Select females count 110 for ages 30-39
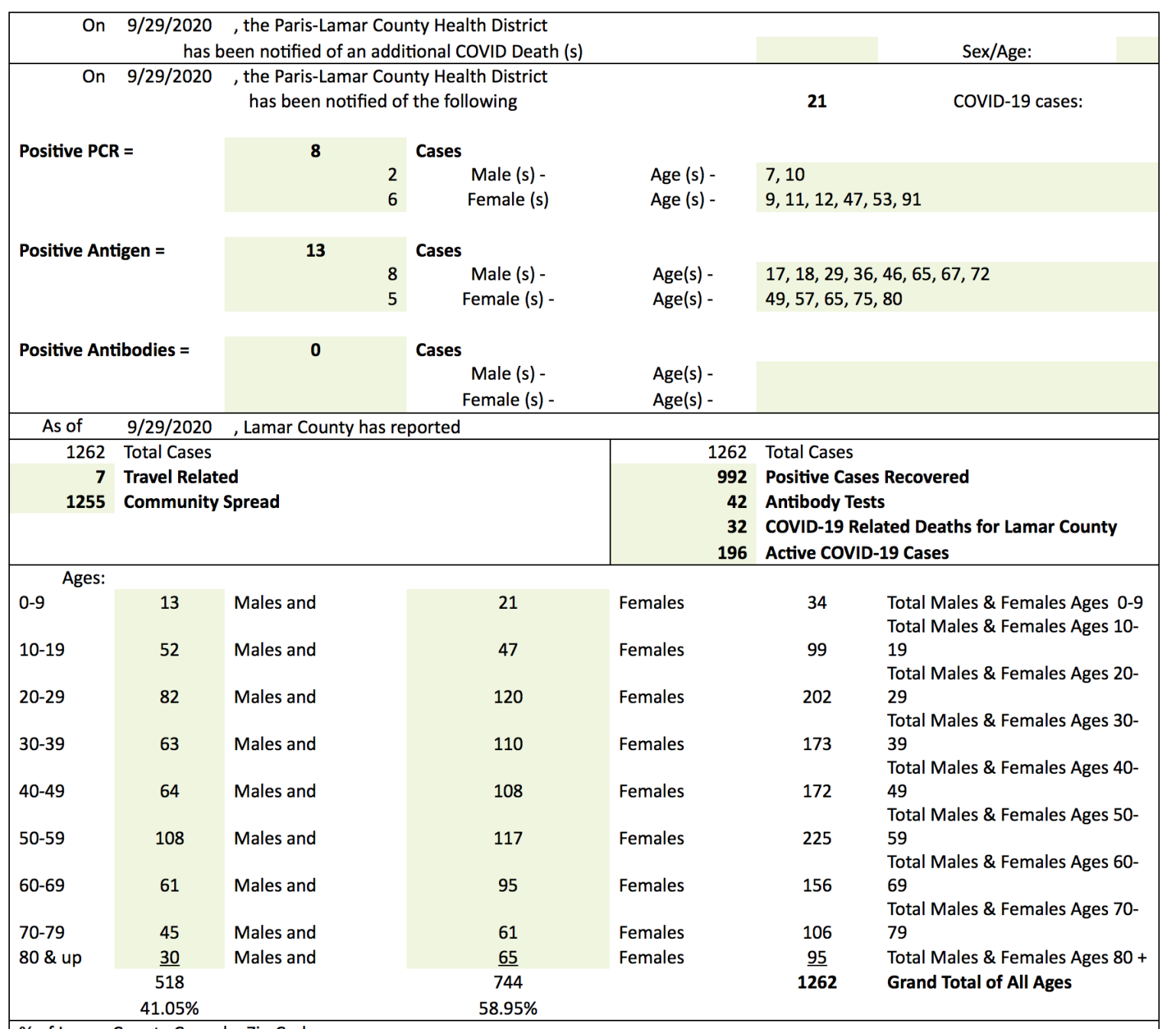Screen dimensions: 1176x1029 [x=508, y=744]
